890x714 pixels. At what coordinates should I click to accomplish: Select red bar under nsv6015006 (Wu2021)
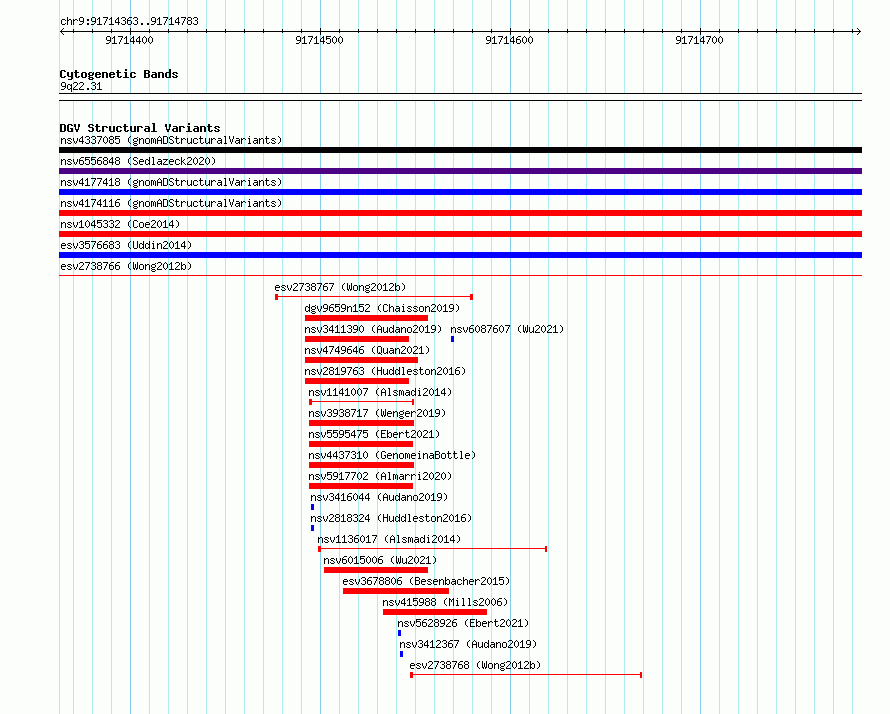[376, 570]
